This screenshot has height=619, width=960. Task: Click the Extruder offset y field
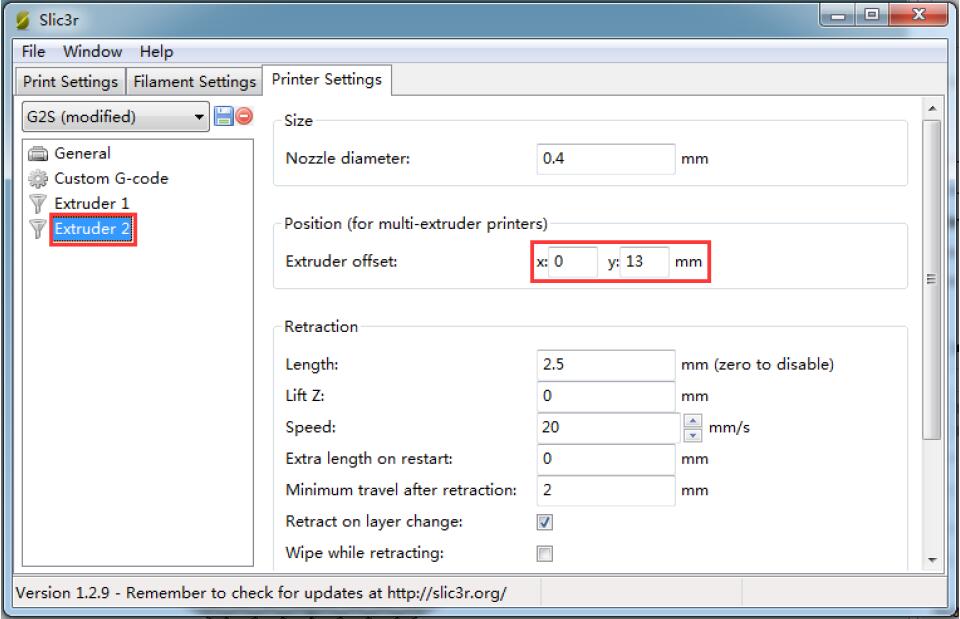coord(644,261)
